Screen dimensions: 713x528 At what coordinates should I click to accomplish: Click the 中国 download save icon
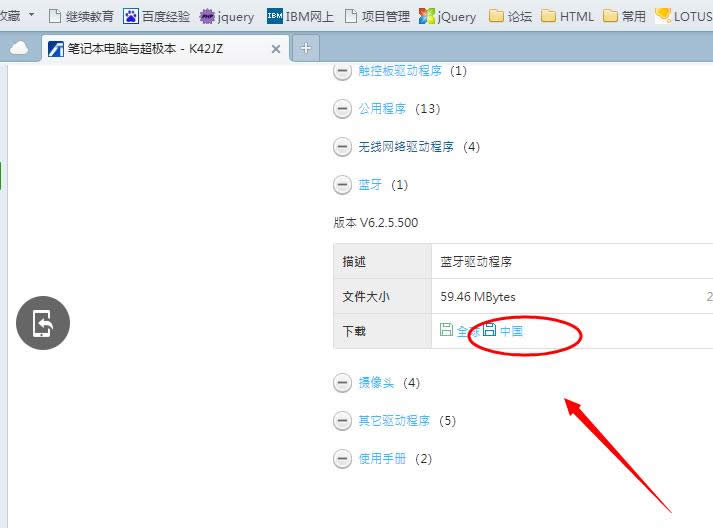pyautogui.click(x=490, y=330)
